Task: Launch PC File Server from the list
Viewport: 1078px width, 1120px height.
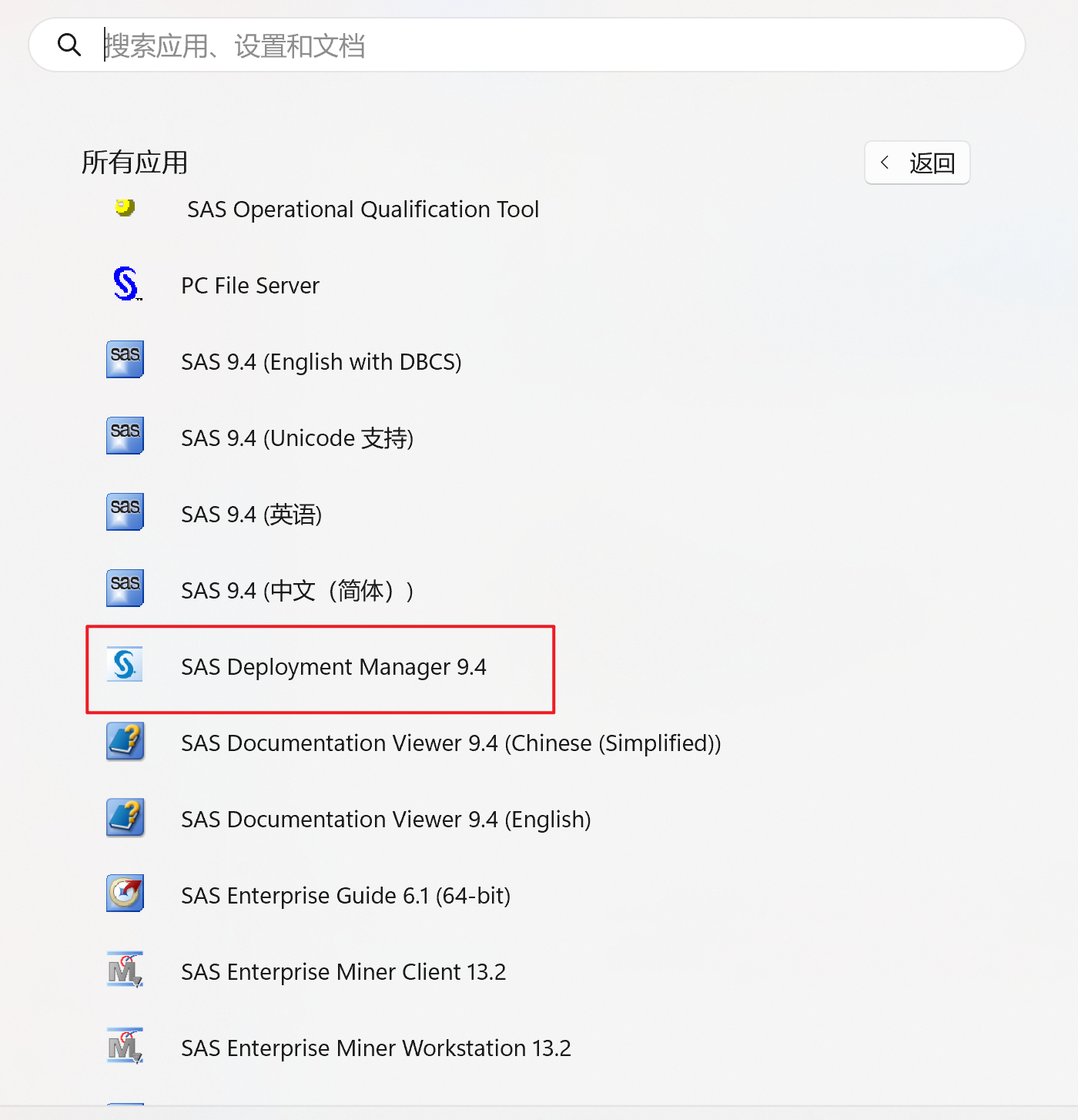Action: coord(250,286)
